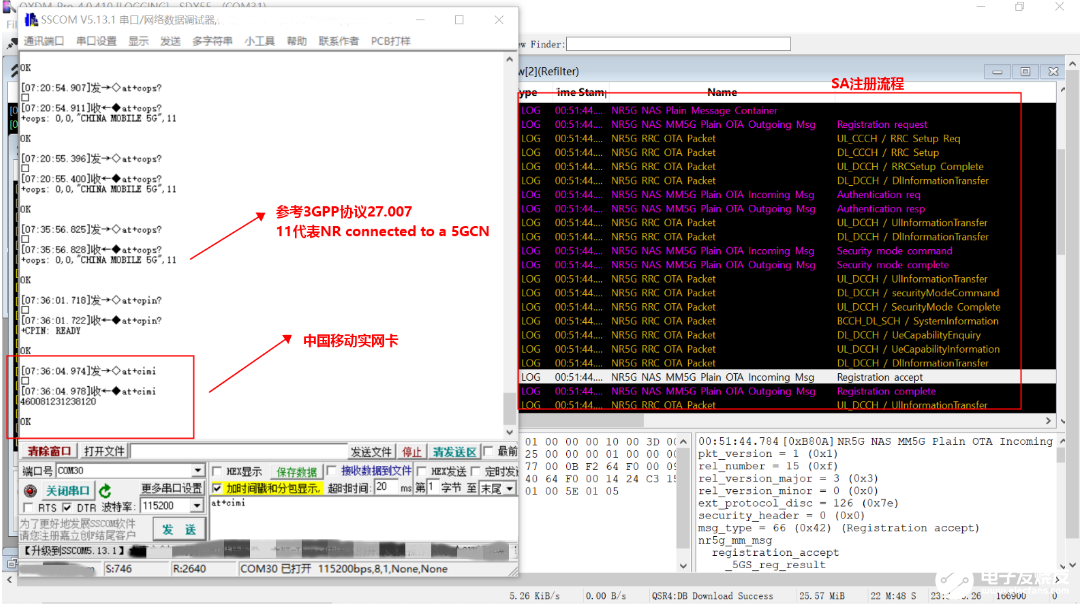The width and height of the screenshot is (1080, 606).
Task: Click the QXDM View Finder input field
Action: (678, 44)
